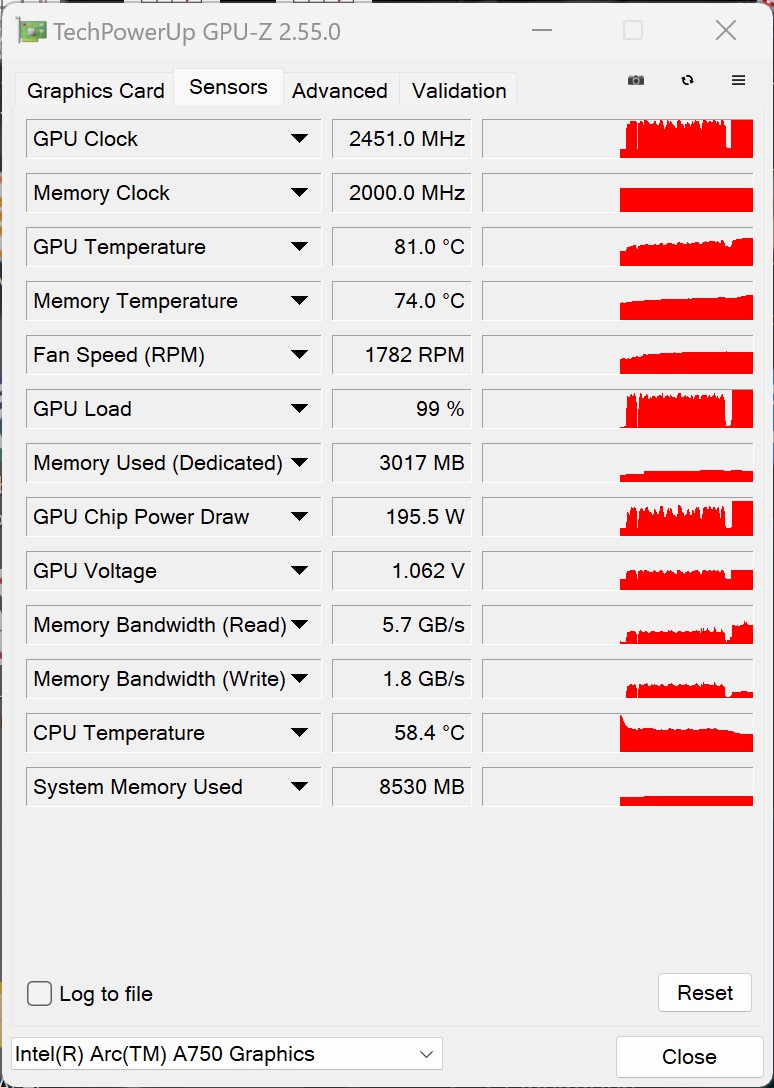Screen dimensions: 774x1088
Task: Click the GPU-Z app icon in title bar
Action: pos(32,31)
